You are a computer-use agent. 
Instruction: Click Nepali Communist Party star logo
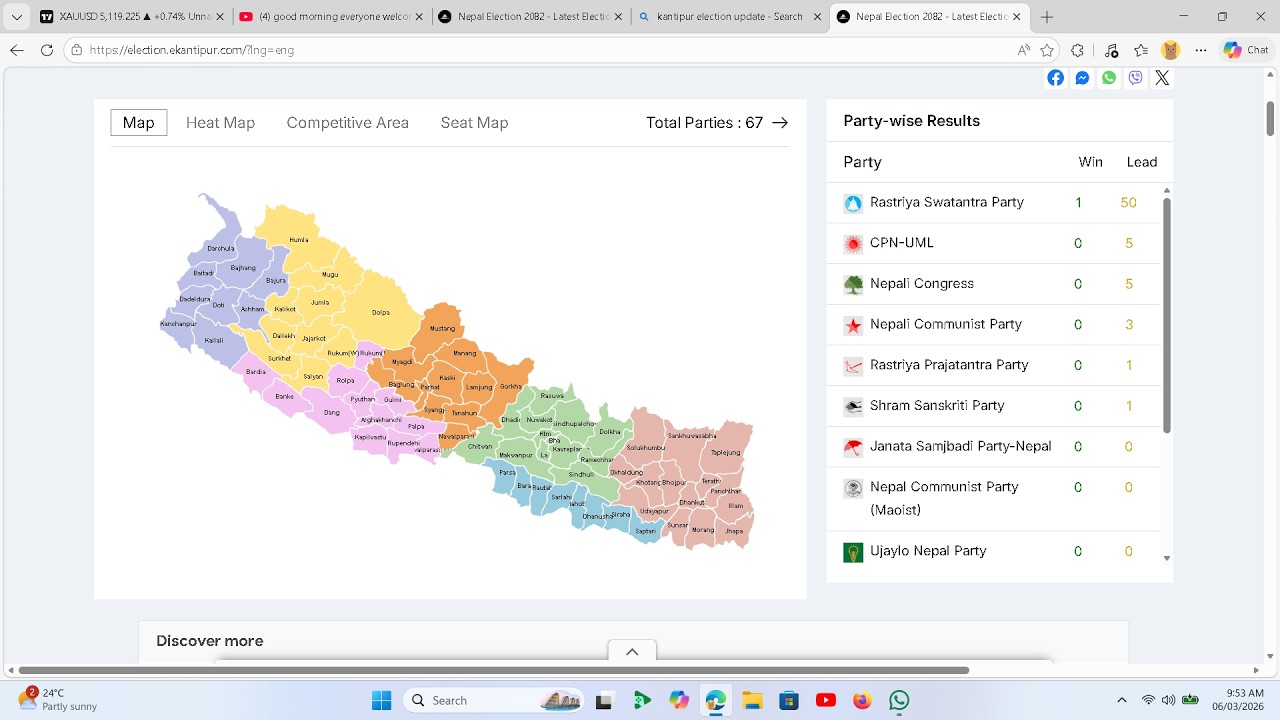(x=853, y=325)
